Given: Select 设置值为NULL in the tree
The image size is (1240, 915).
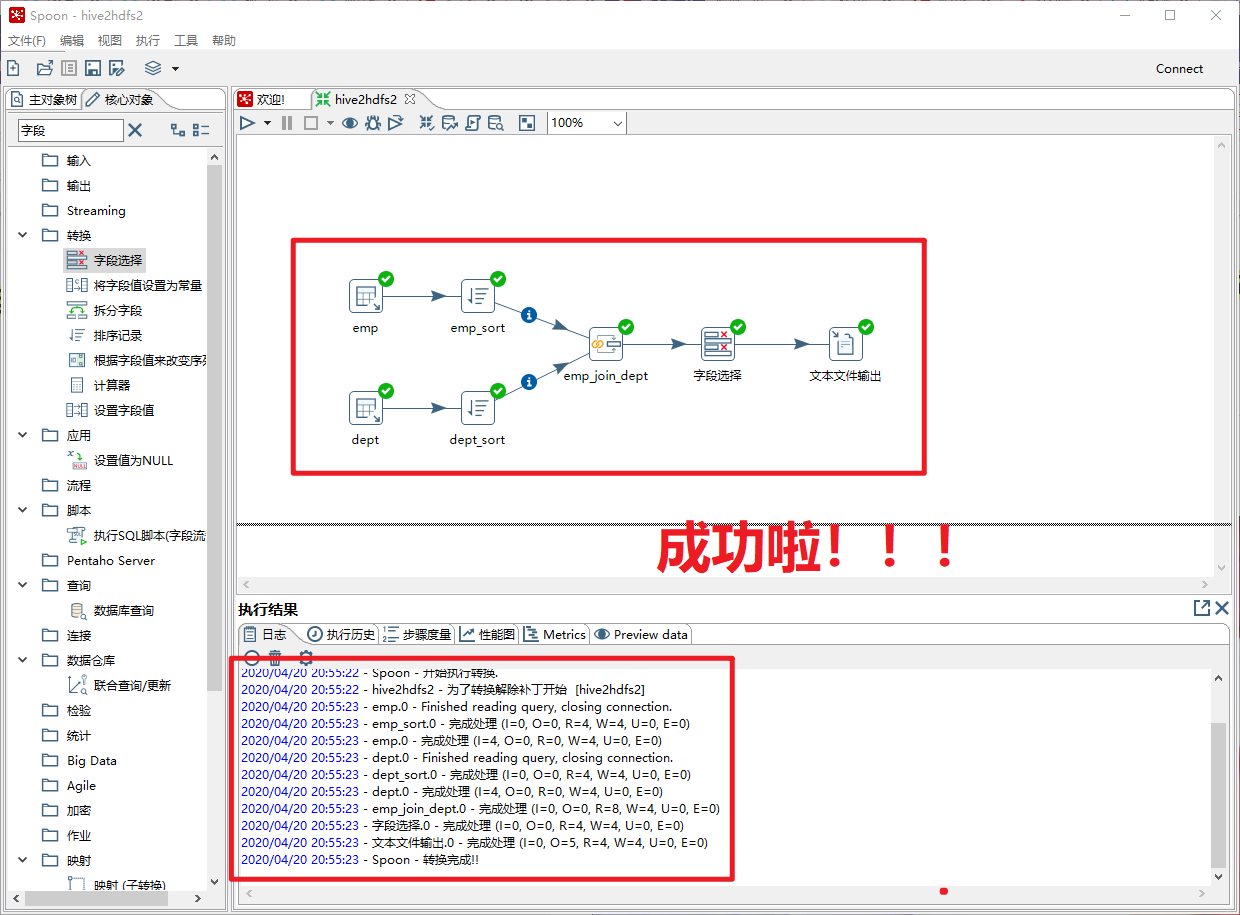Looking at the screenshot, I should click(120, 460).
